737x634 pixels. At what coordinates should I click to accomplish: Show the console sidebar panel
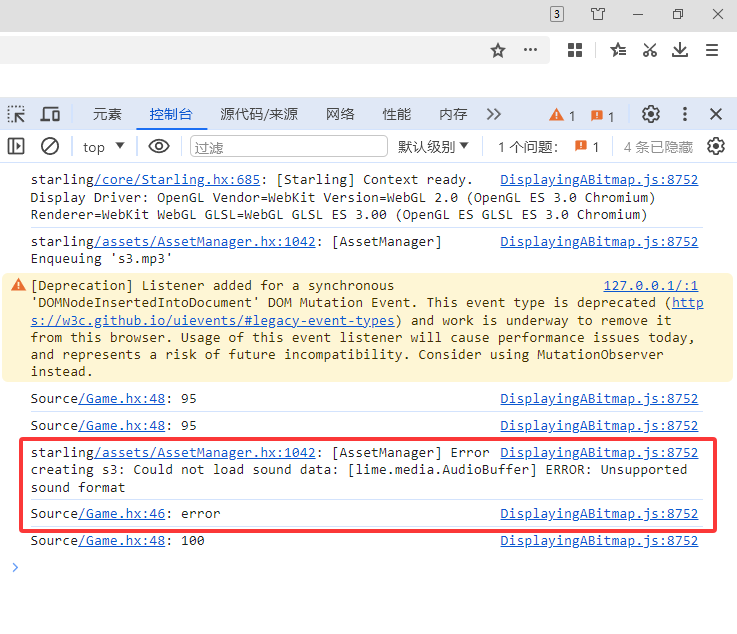pos(16,146)
